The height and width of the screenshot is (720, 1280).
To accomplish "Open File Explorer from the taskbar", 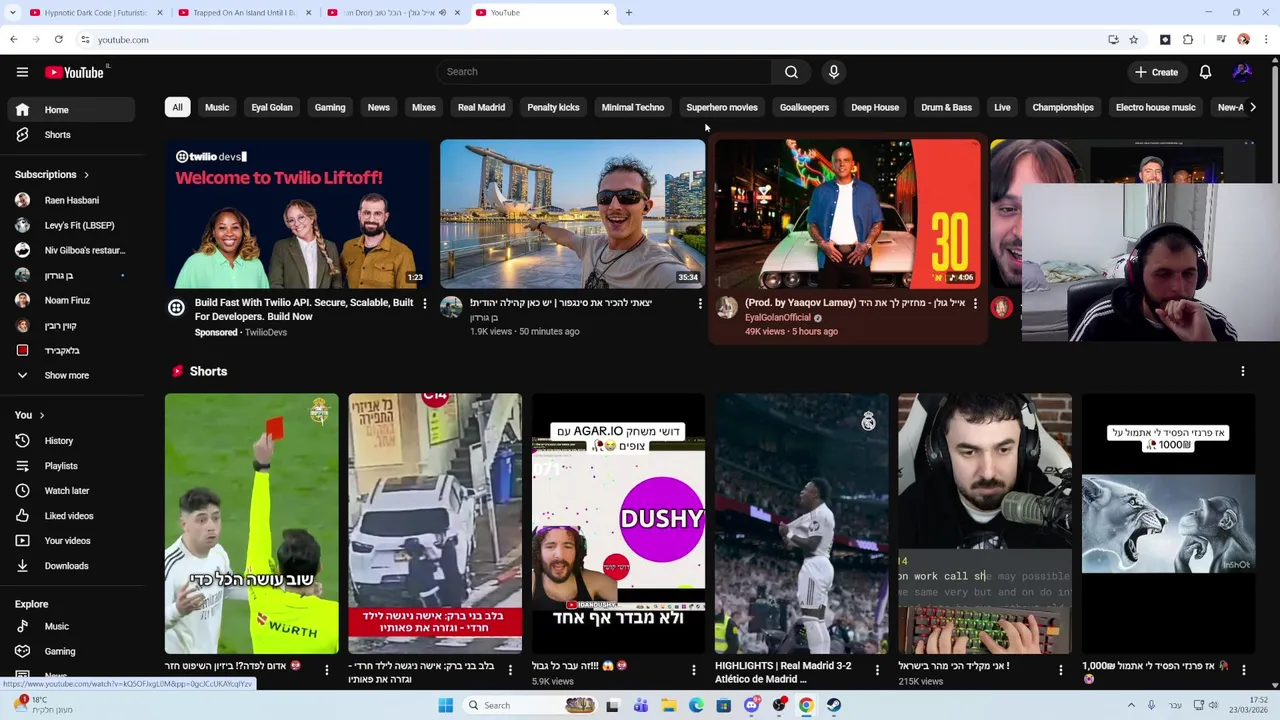I will (668, 705).
